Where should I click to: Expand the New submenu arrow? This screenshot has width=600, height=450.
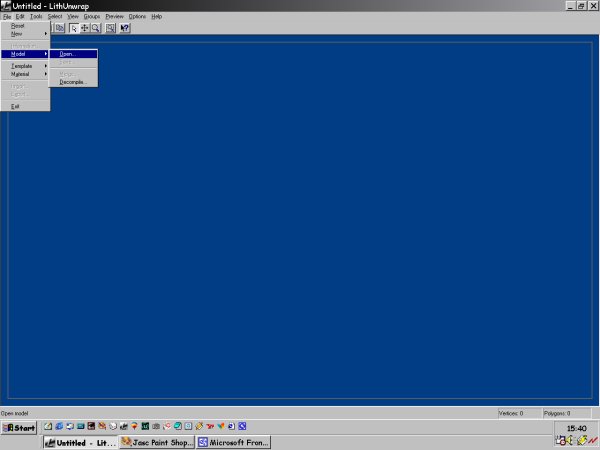pyautogui.click(x=46, y=34)
